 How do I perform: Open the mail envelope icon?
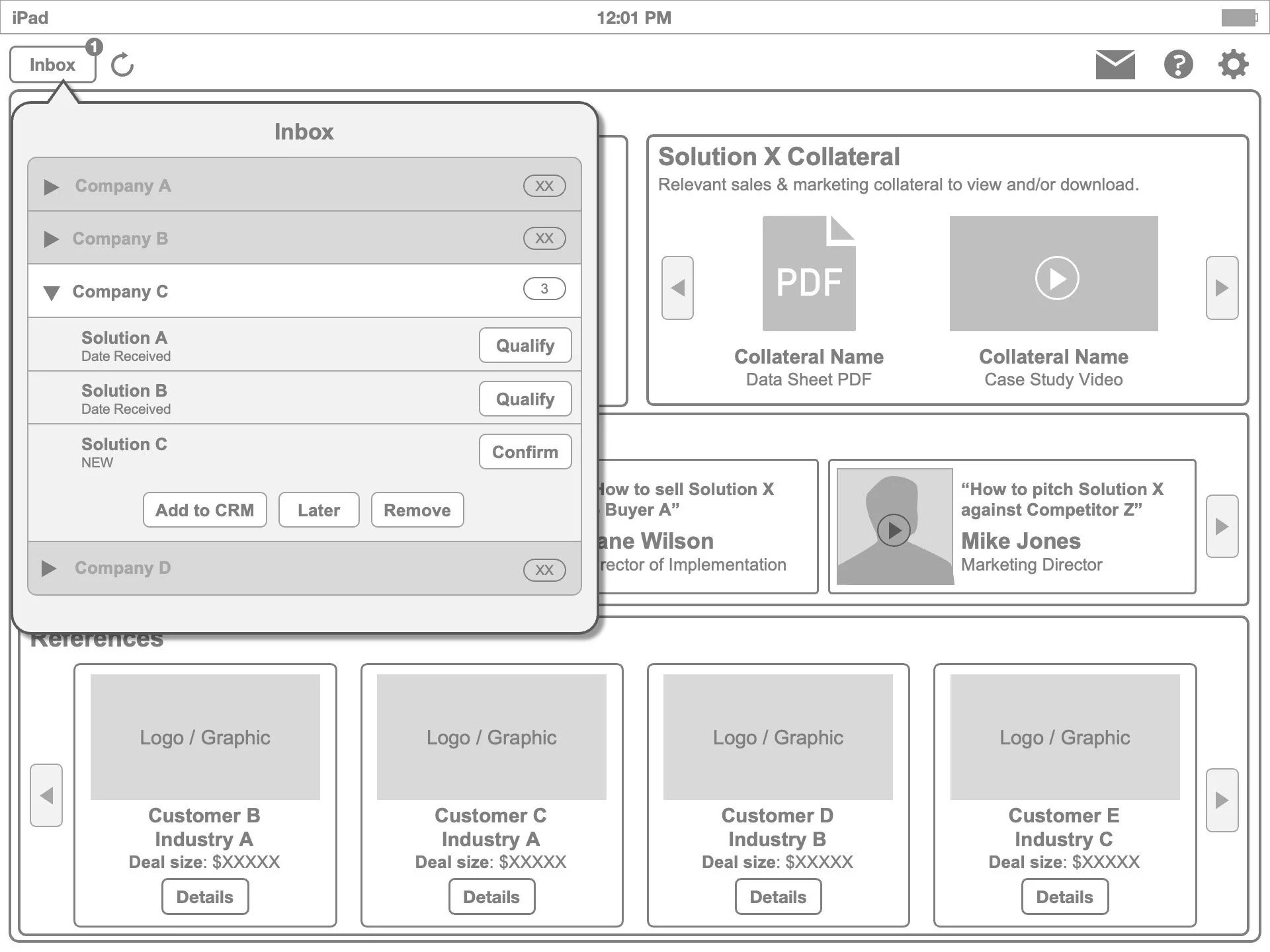[x=1115, y=65]
